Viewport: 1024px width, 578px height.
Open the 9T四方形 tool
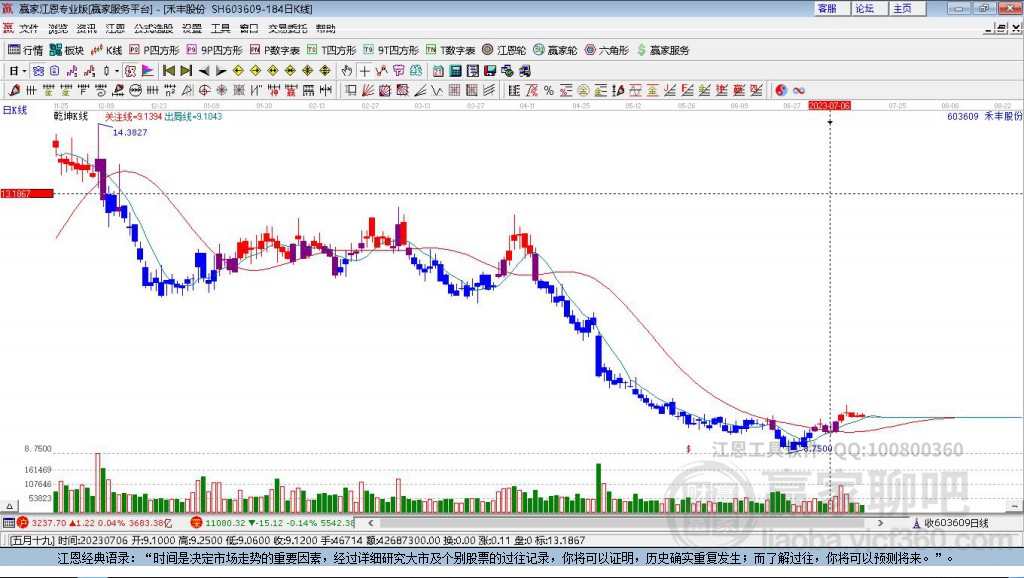click(x=391, y=50)
